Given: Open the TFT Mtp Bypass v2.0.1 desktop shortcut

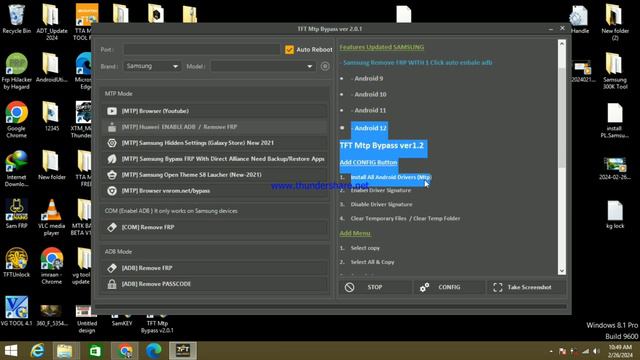Looking at the screenshot, I should 157,323.
